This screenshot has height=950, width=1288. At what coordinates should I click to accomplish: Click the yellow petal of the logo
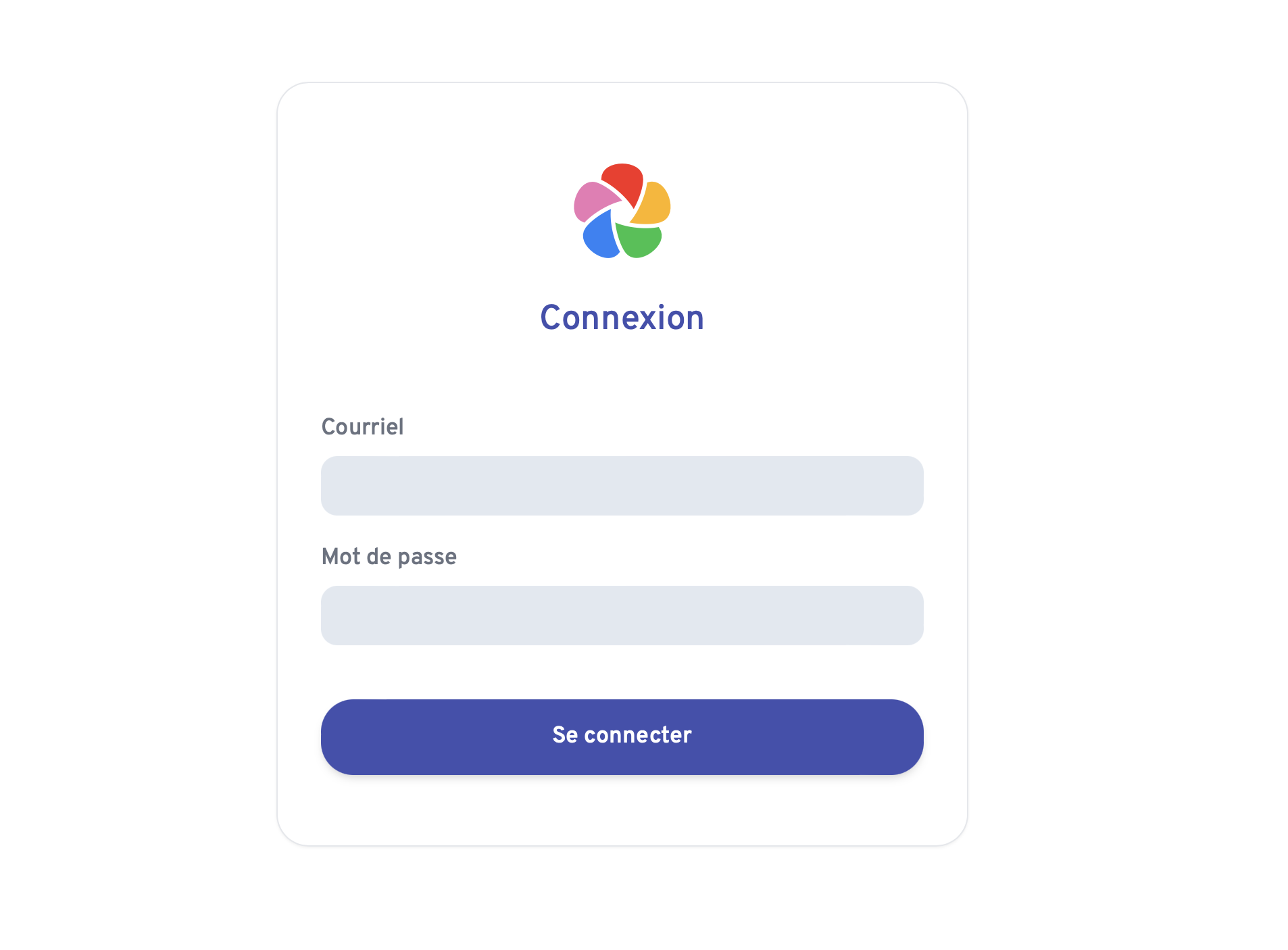(x=653, y=205)
